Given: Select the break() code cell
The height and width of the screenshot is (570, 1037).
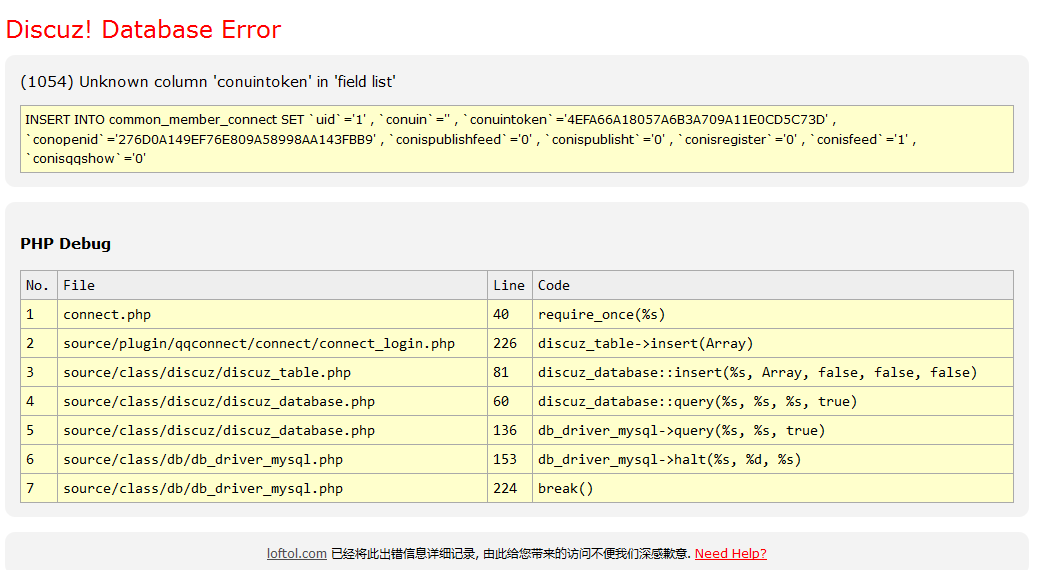Looking at the screenshot, I should (772, 489).
